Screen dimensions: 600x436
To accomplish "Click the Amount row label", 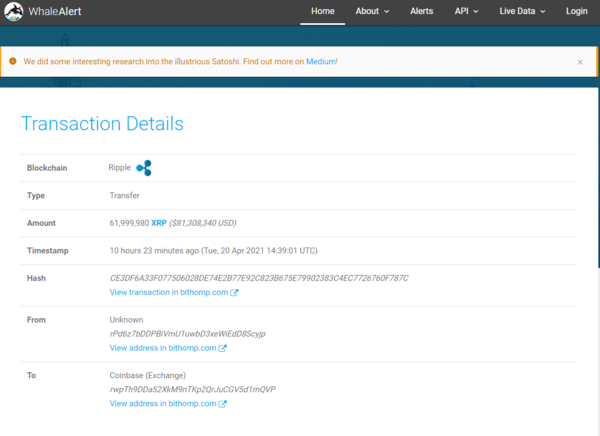I will click(41, 223).
